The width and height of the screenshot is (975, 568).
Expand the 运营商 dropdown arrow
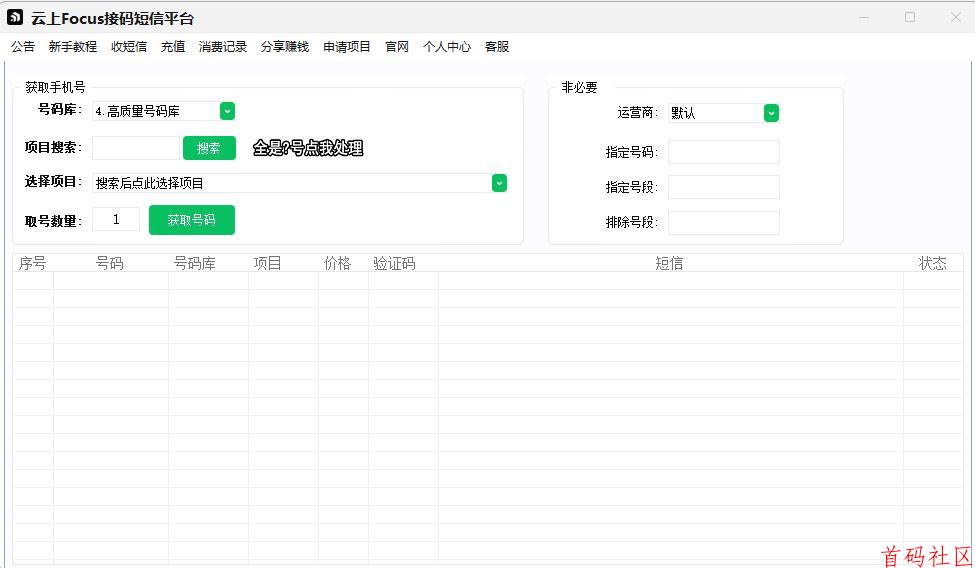click(x=771, y=113)
